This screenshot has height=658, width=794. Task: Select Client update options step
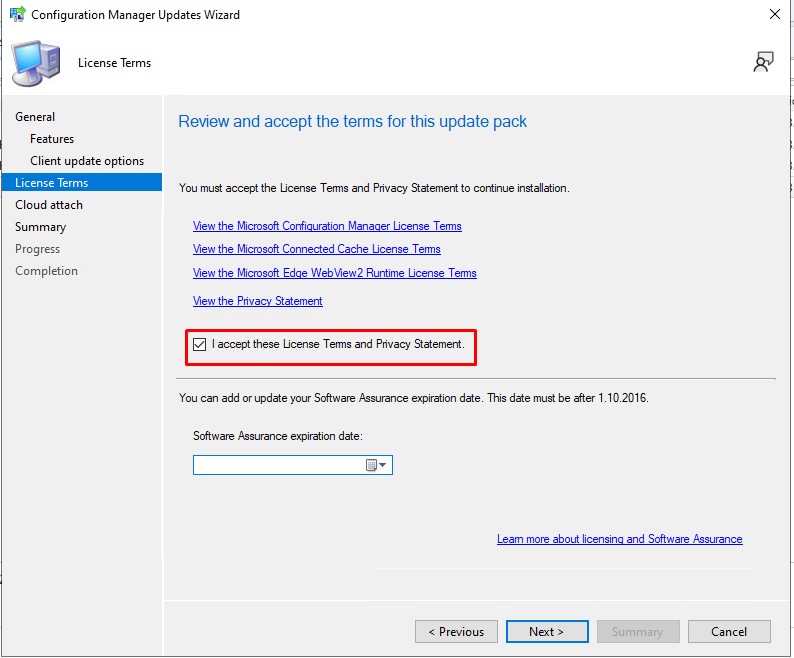[x=87, y=161]
